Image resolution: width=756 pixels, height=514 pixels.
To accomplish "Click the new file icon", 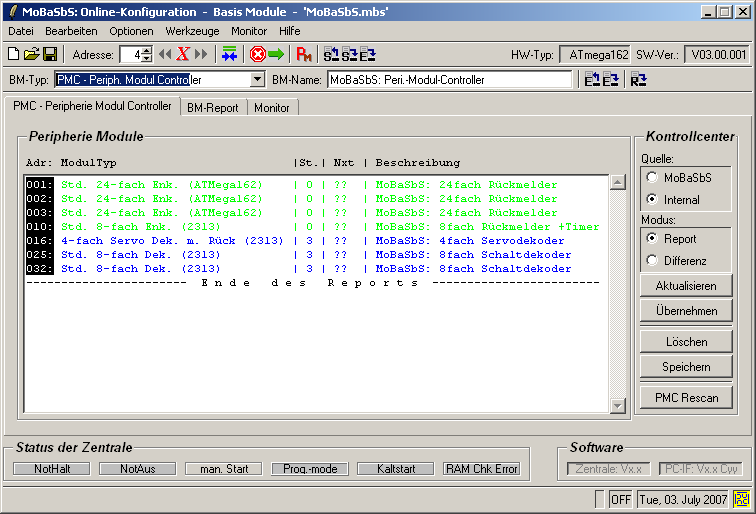I will coord(14,54).
